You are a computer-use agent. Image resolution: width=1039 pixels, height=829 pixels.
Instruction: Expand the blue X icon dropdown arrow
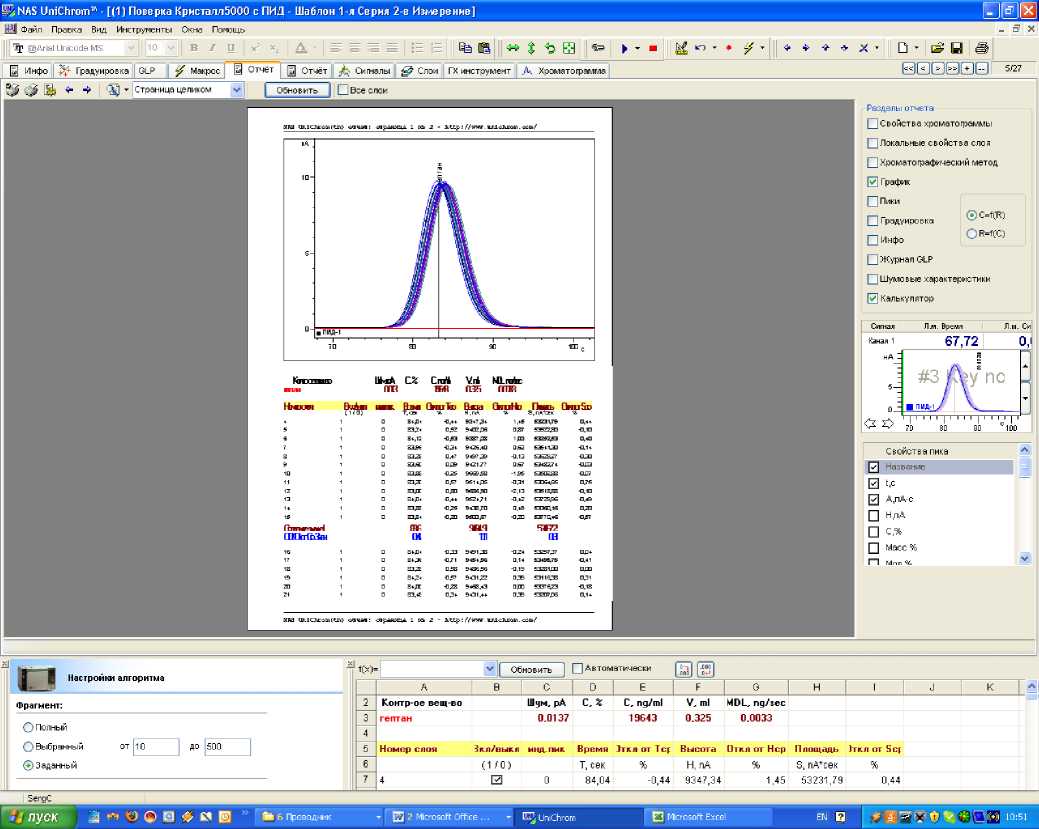[x=877, y=48]
